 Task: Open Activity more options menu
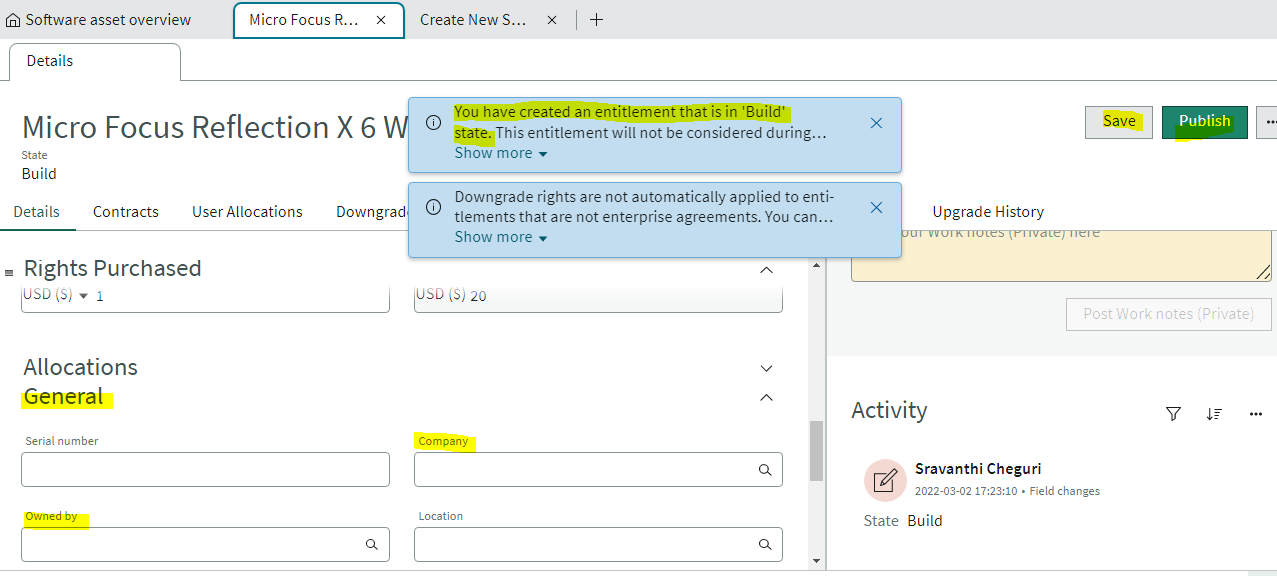[x=1256, y=414]
